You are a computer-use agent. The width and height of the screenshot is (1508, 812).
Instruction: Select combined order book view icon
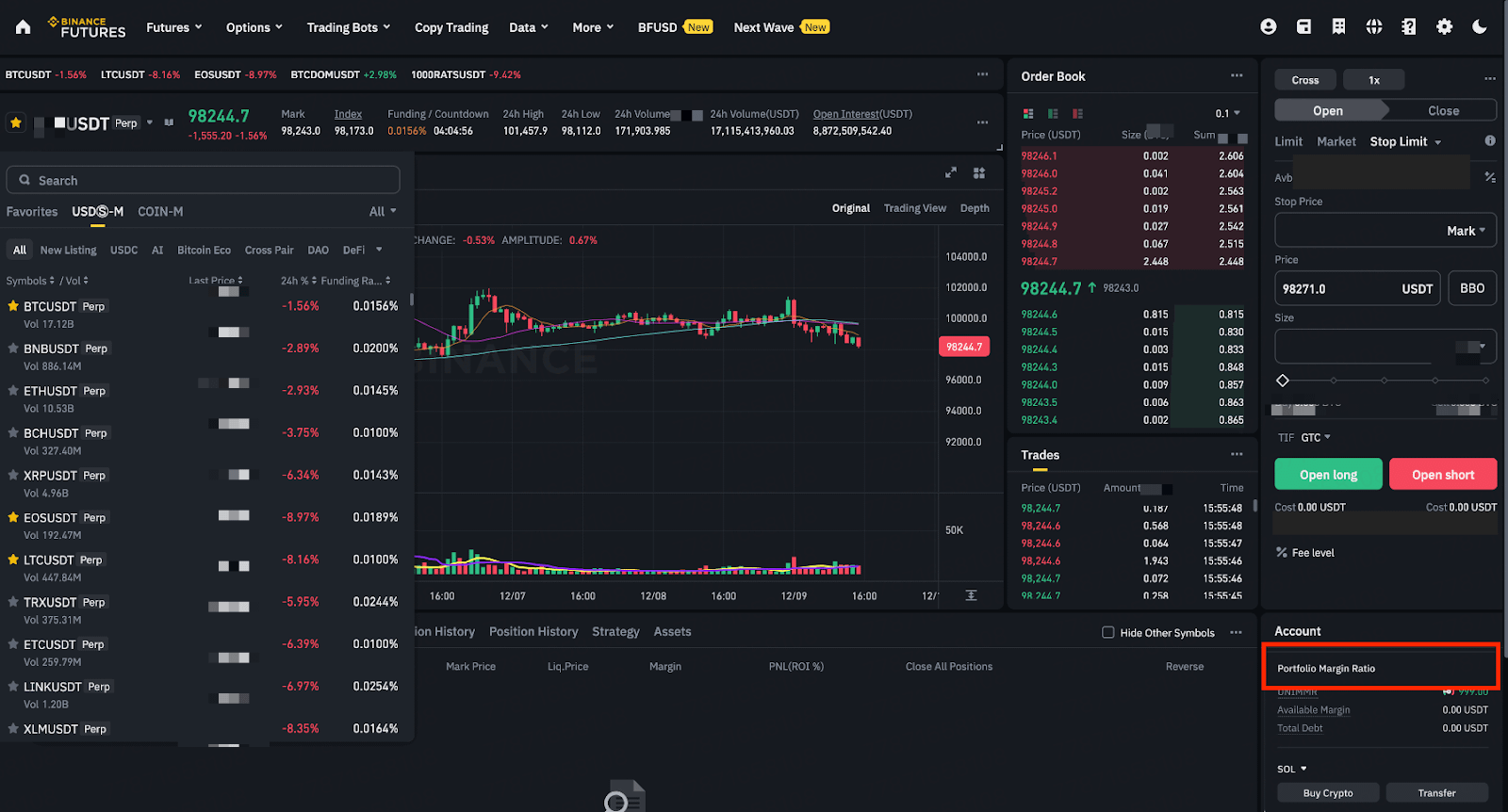point(1028,114)
